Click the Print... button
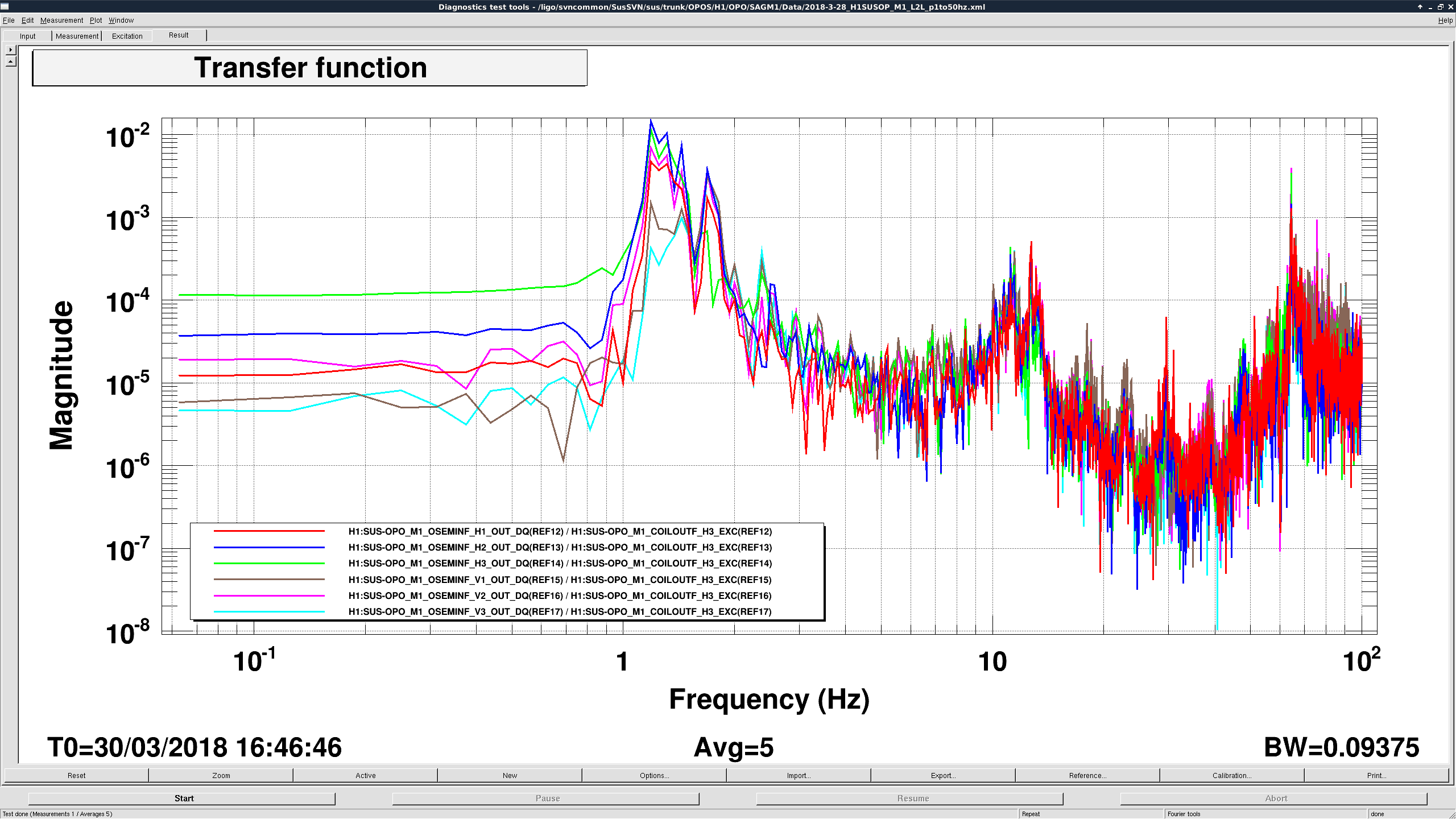 click(1377, 775)
